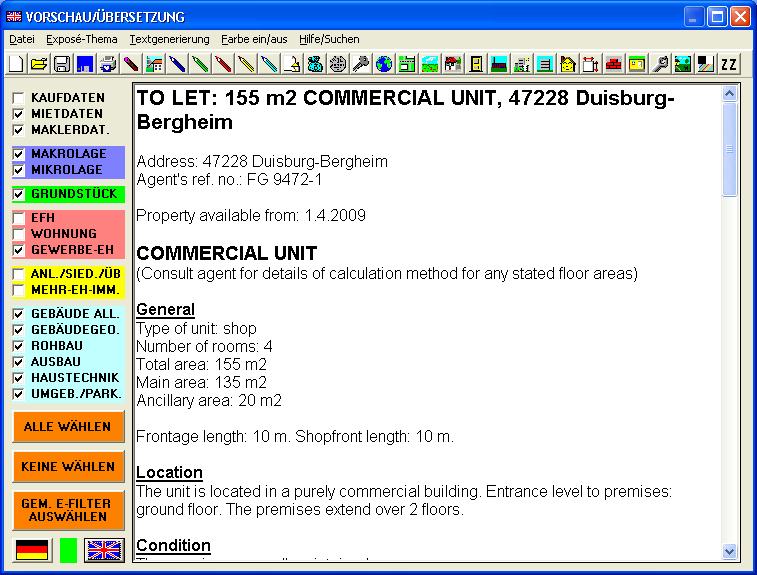Toggle the HAUSTECHNIK checkbox off
Viewport: 757px width, 575px height.
click(x=18, y=378)
